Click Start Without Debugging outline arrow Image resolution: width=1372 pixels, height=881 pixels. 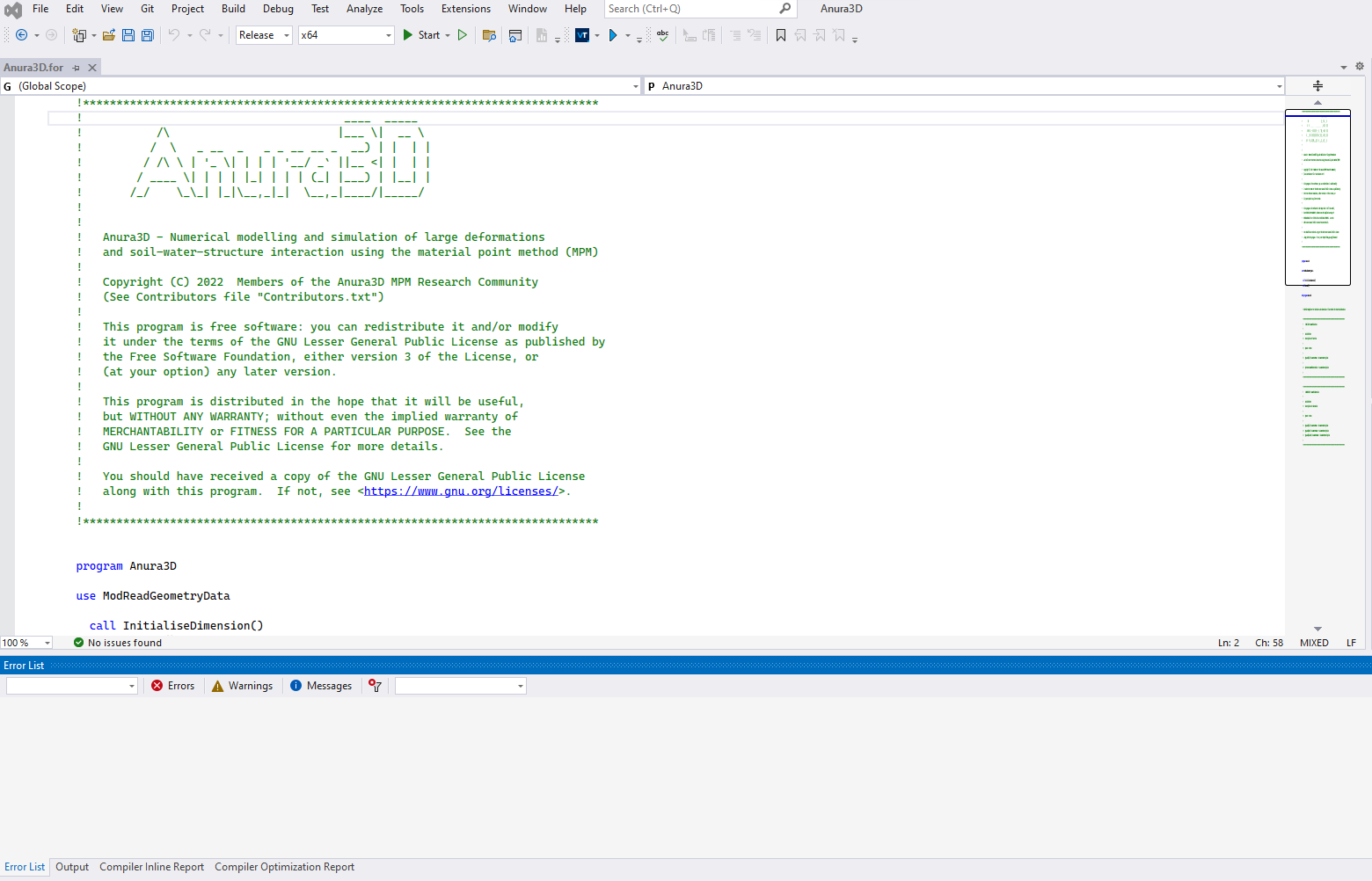(463, 35)
